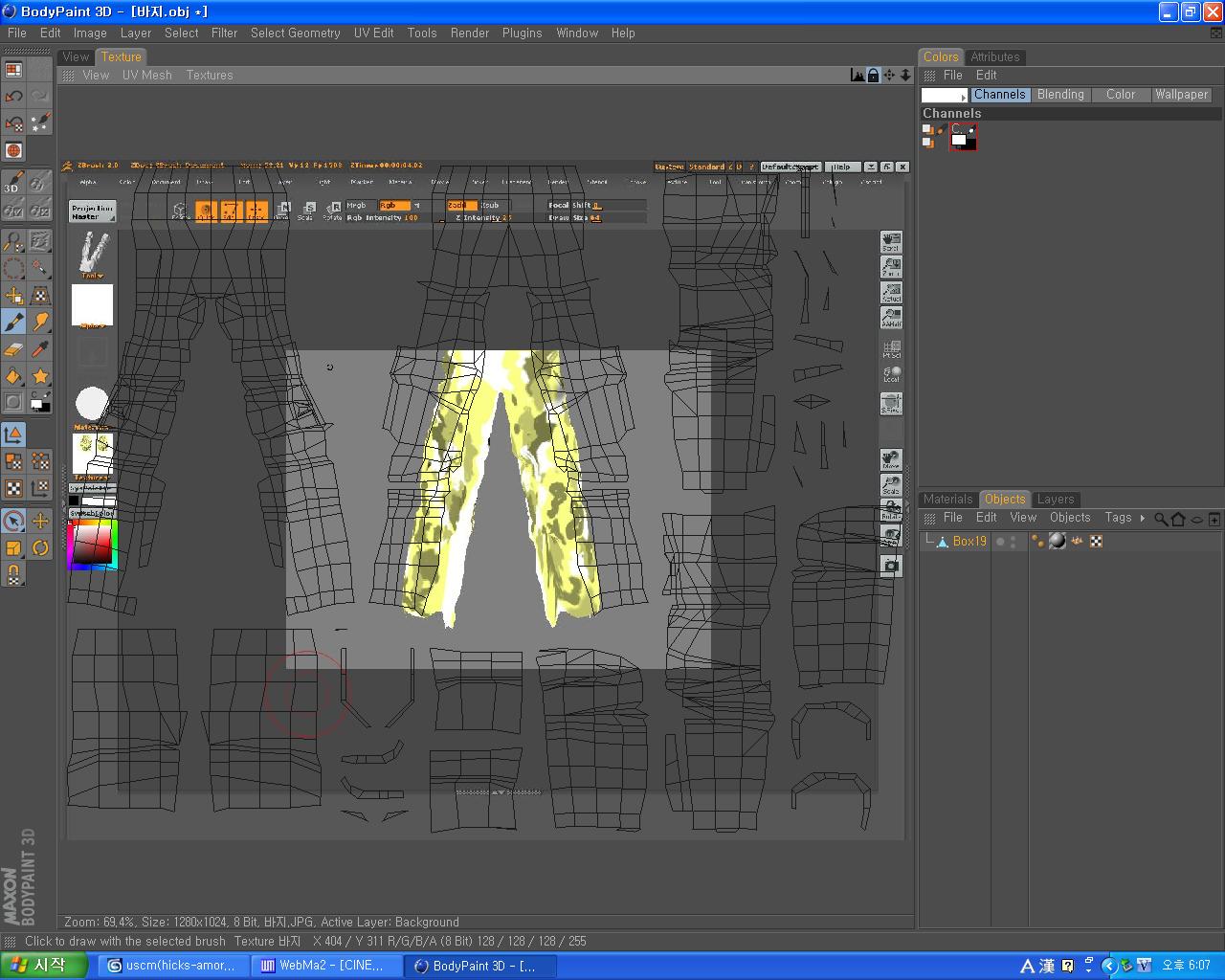1225x980 pixels.
Task: Open the layout switcher icon at toolbar top
Action: point(13,70)
